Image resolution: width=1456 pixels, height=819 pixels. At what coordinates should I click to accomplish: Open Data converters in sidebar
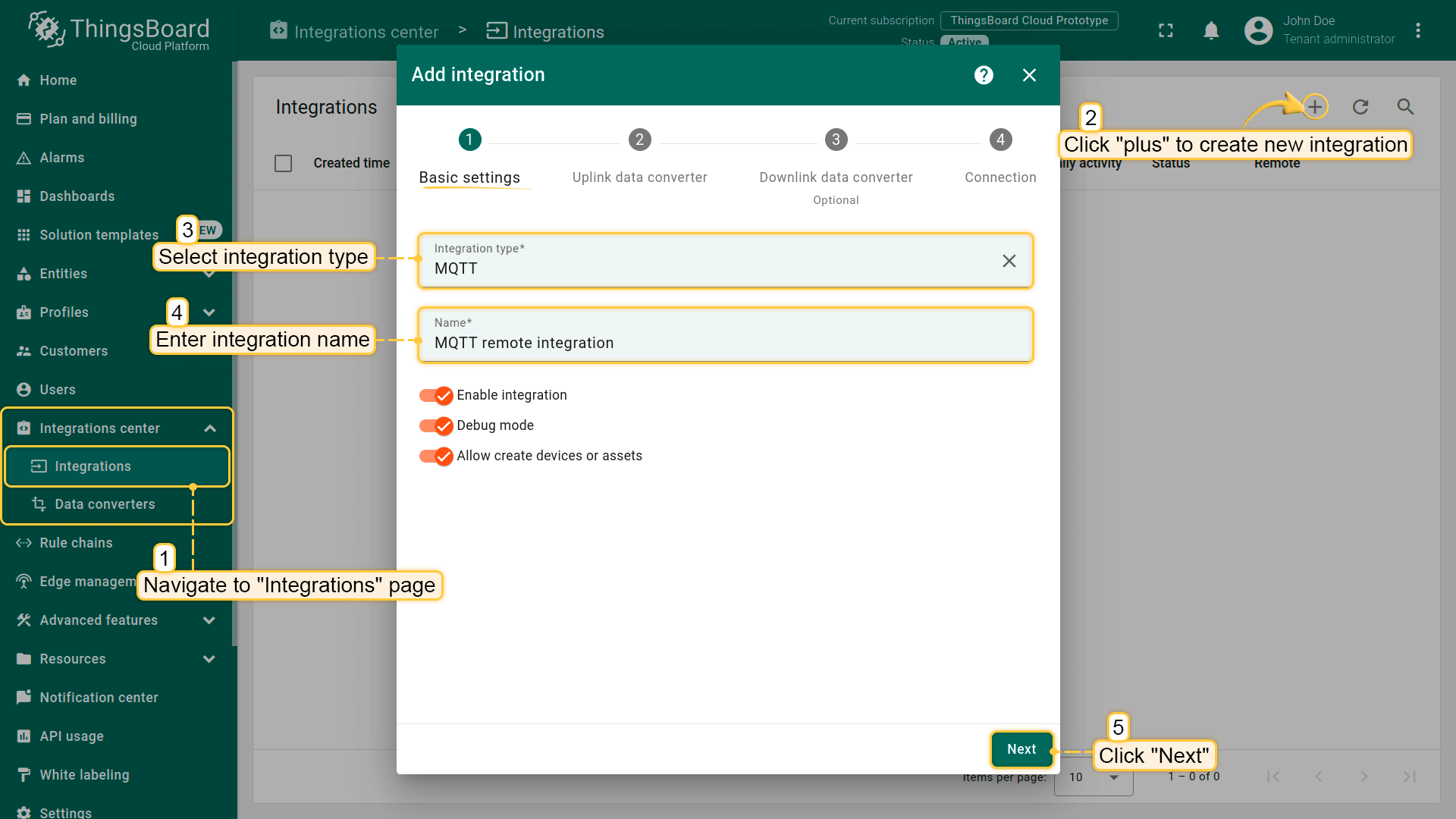105,504
